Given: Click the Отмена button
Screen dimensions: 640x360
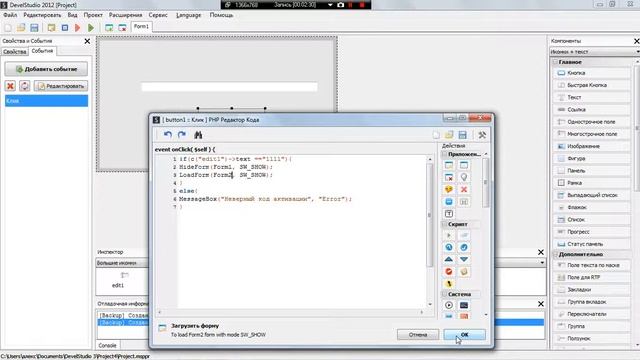Looking at the screenshot, I should (x=418, y=335).
